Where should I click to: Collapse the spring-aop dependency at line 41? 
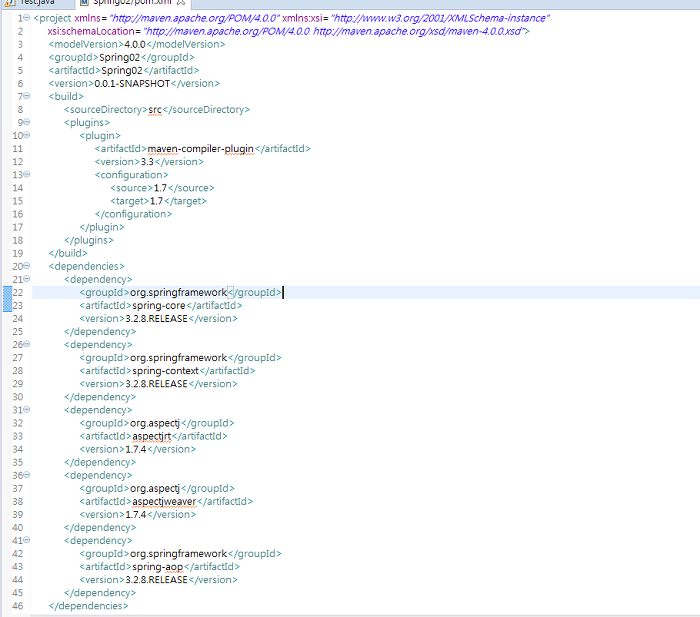pyautogui.click(x=26, y=539)
